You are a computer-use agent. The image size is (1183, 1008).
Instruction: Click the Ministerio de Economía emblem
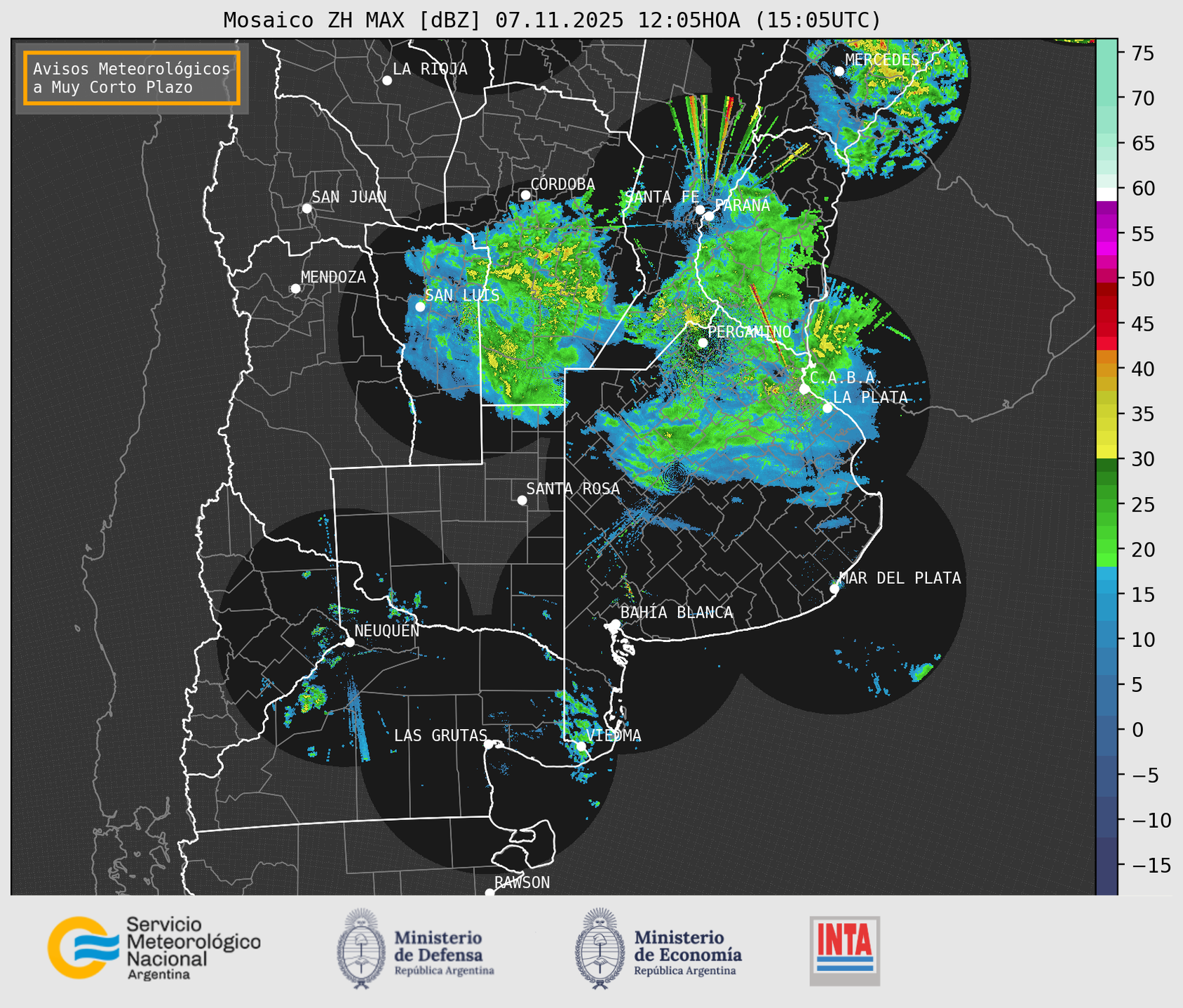[600, 949]
